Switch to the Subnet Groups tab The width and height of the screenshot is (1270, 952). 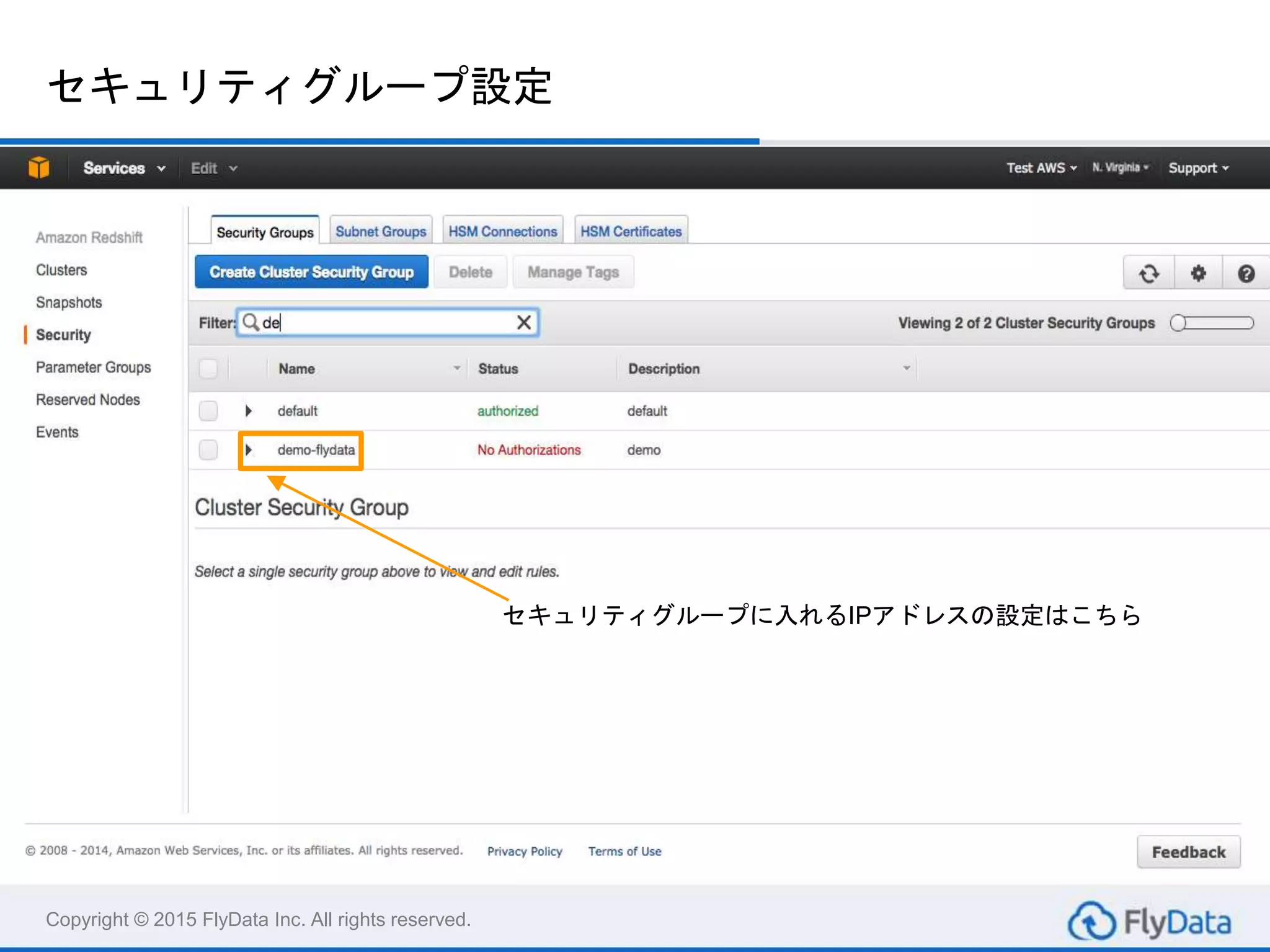[x=381, y=231]
